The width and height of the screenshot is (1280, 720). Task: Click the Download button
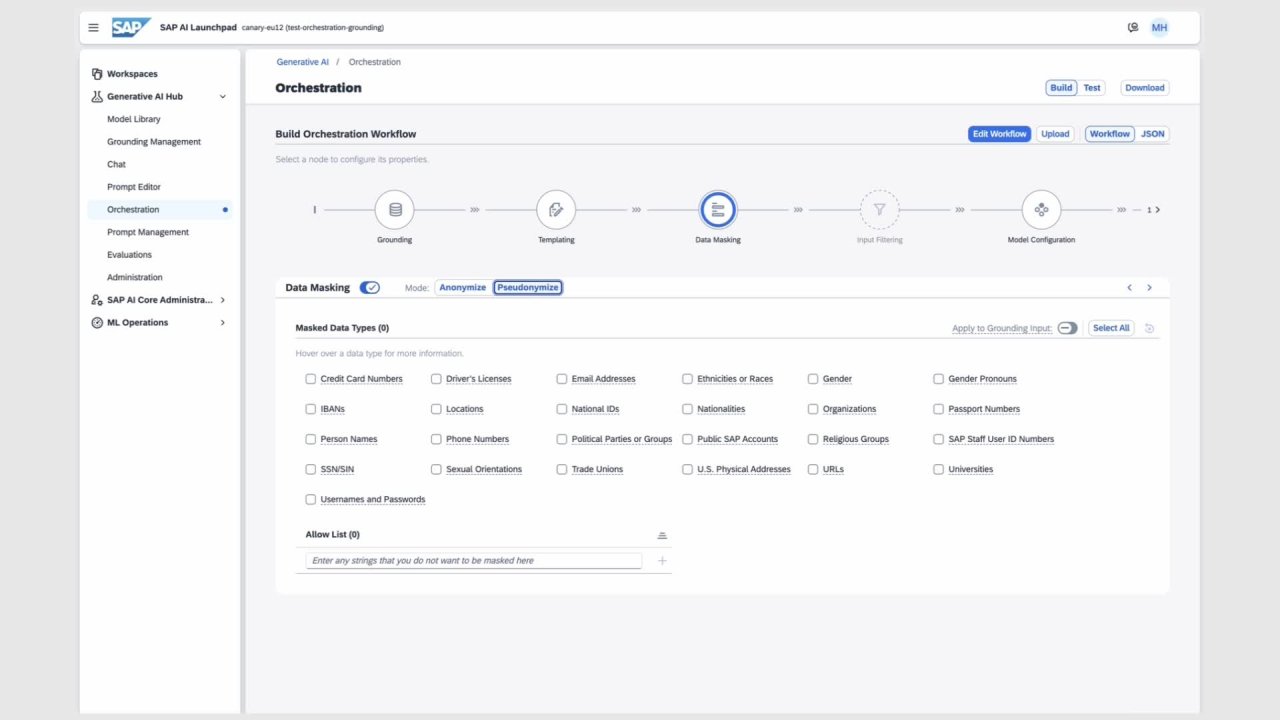pos(1145,88)
